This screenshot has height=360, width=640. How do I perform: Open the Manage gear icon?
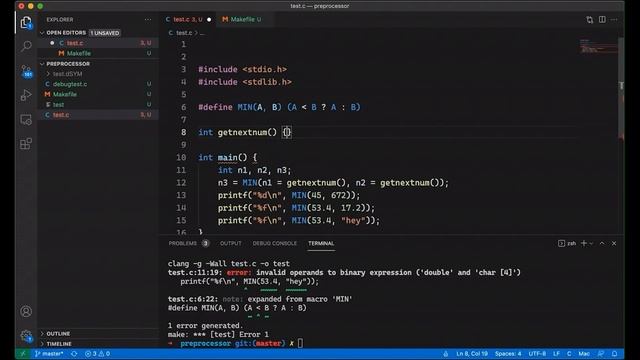tap(26, 336)
